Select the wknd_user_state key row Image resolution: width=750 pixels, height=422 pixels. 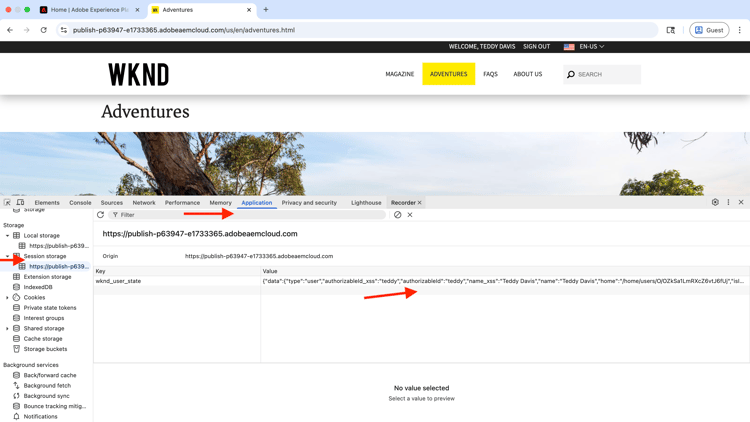click(421, 281)
